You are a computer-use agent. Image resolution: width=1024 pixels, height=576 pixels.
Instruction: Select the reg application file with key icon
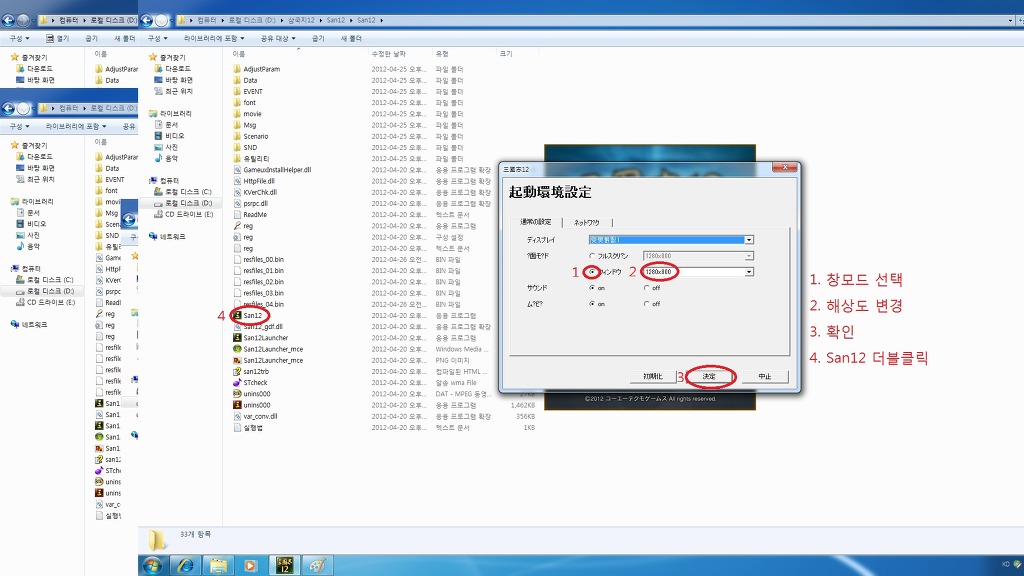pos(248,225)
